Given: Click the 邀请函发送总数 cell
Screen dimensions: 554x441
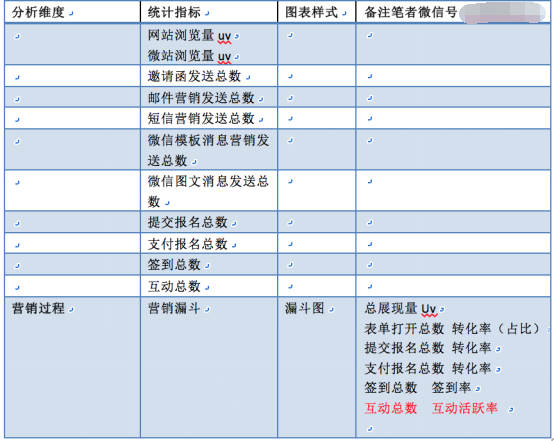Looking at the screenshot, I should (x=209, y=76).
